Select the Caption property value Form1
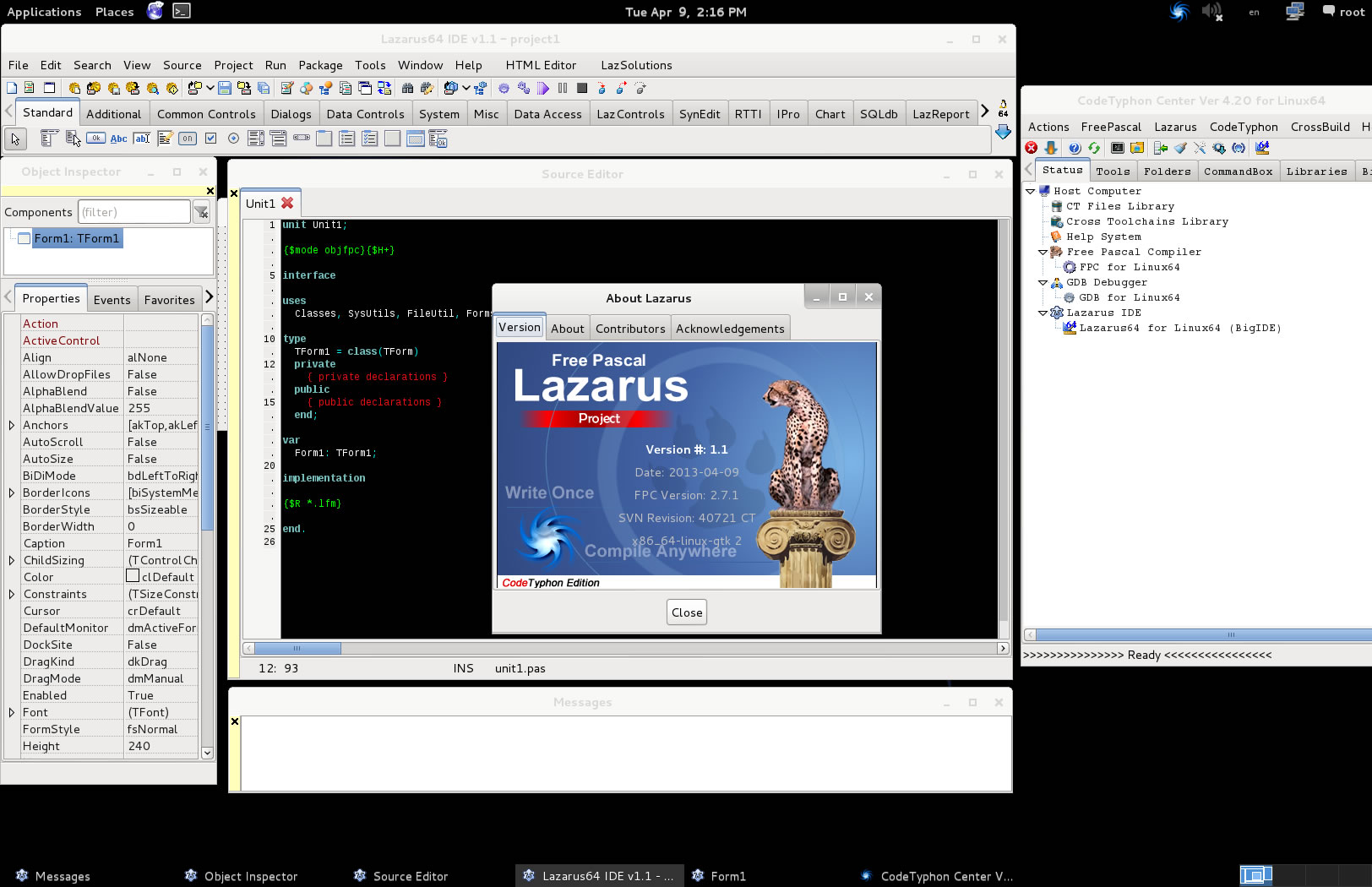Viewport: 1372px width, 887px height. pos(162,543)
